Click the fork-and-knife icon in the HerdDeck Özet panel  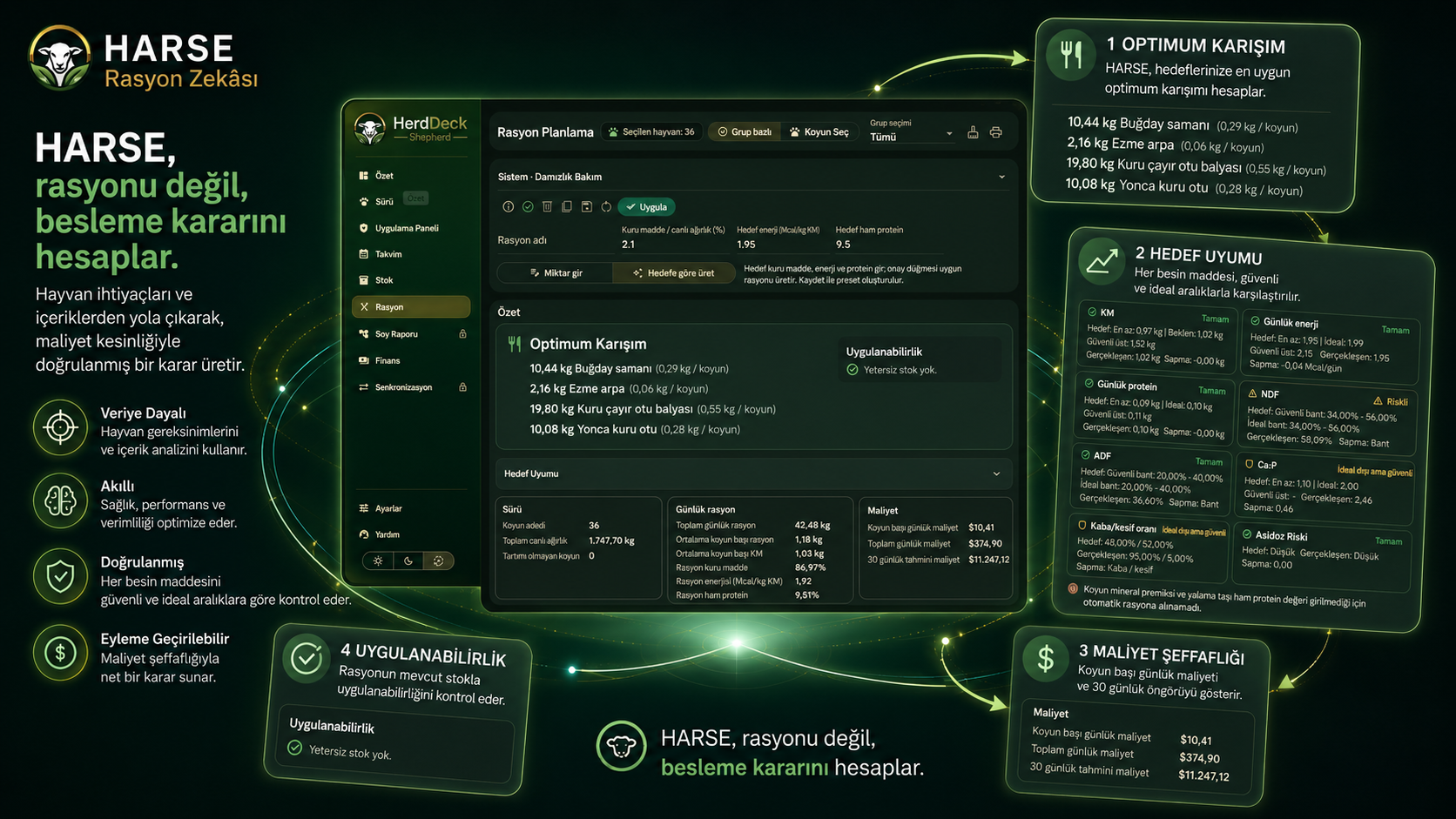pyautogui.click(x=515, y=344)
